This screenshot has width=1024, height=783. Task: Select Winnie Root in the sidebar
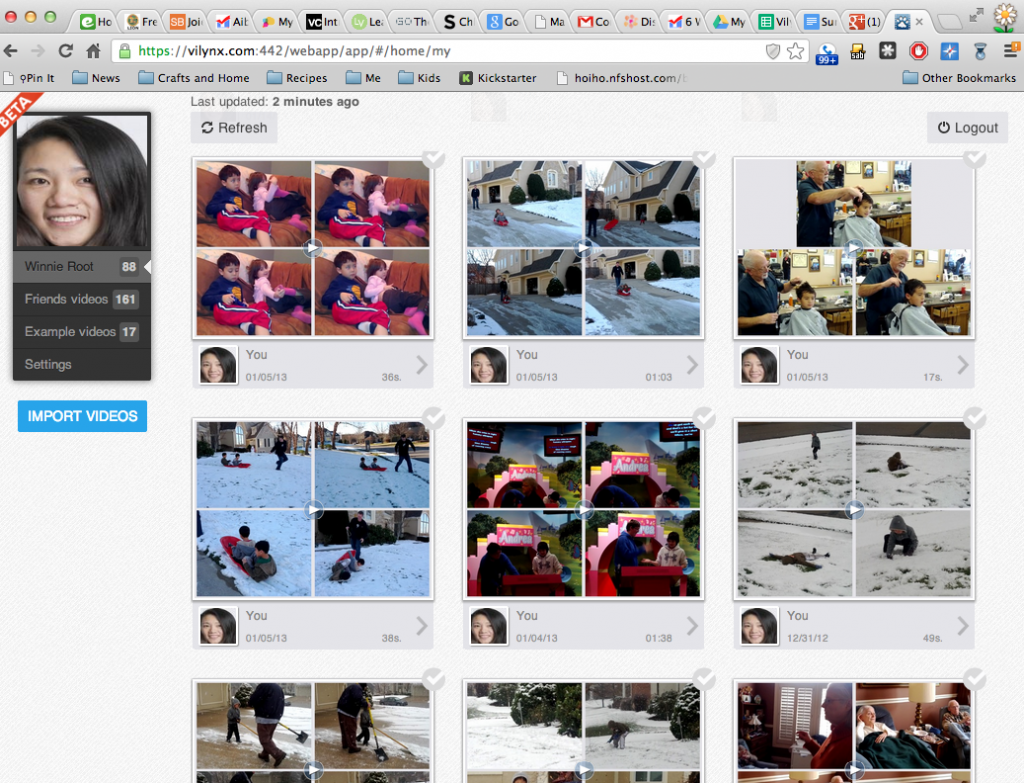click(82, 266)
